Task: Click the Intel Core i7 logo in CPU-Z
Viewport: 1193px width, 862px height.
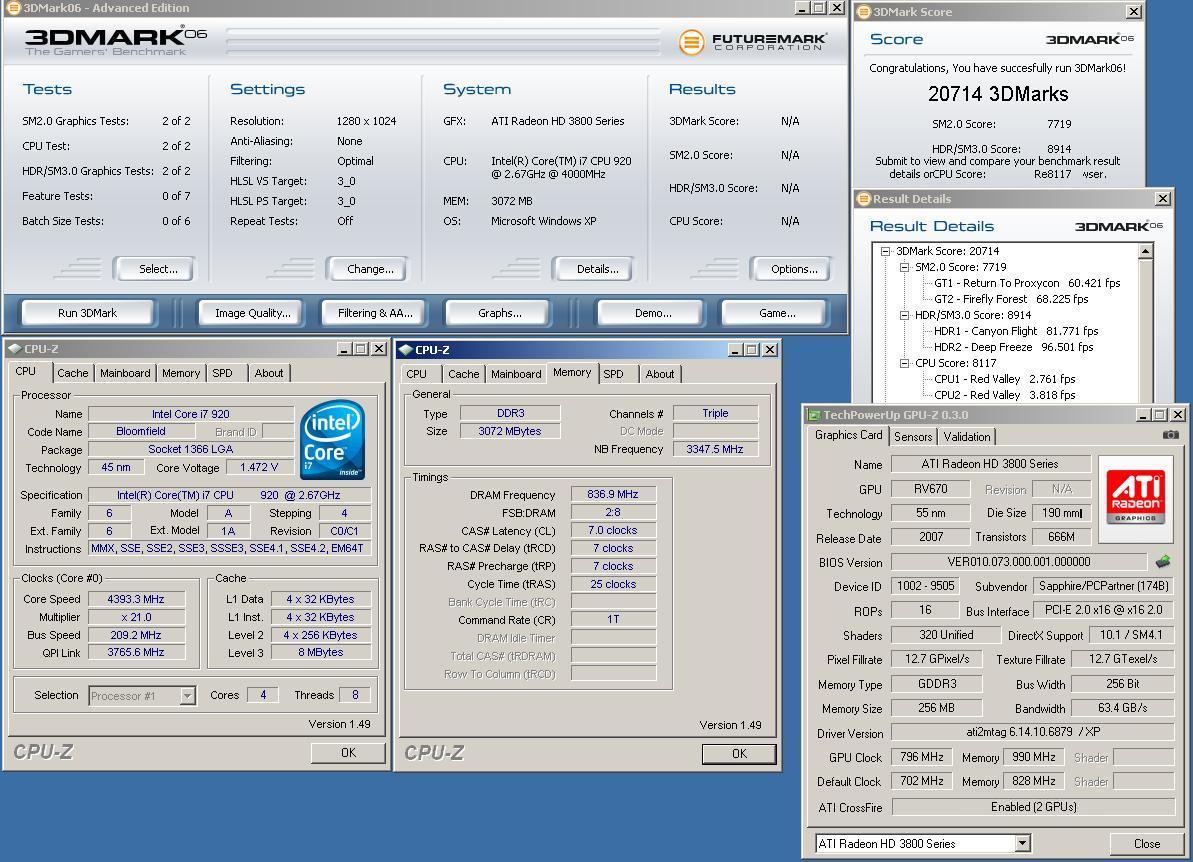Action: 332,440
